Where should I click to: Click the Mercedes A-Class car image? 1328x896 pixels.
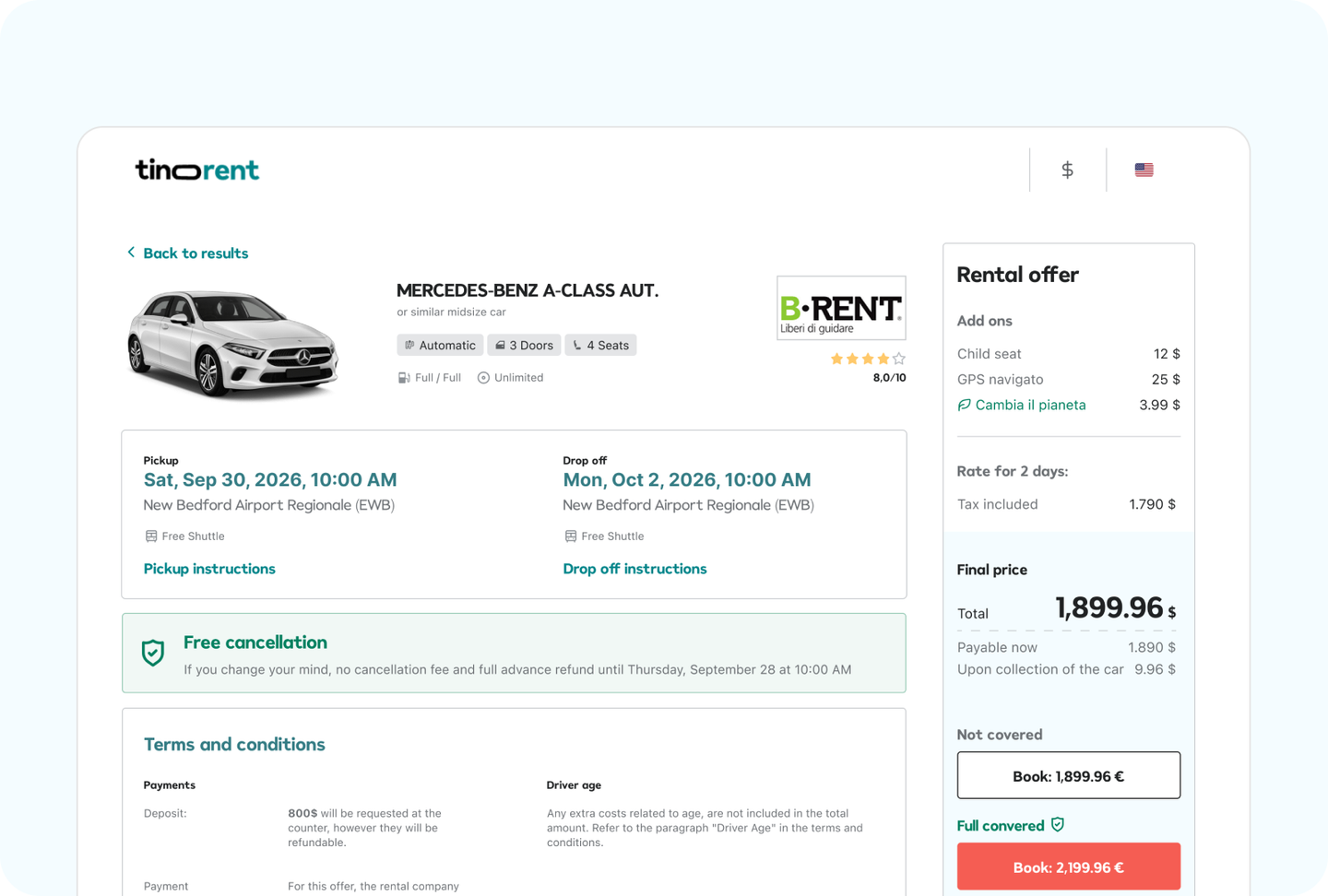pyautogui.click(x=232, y=344)
